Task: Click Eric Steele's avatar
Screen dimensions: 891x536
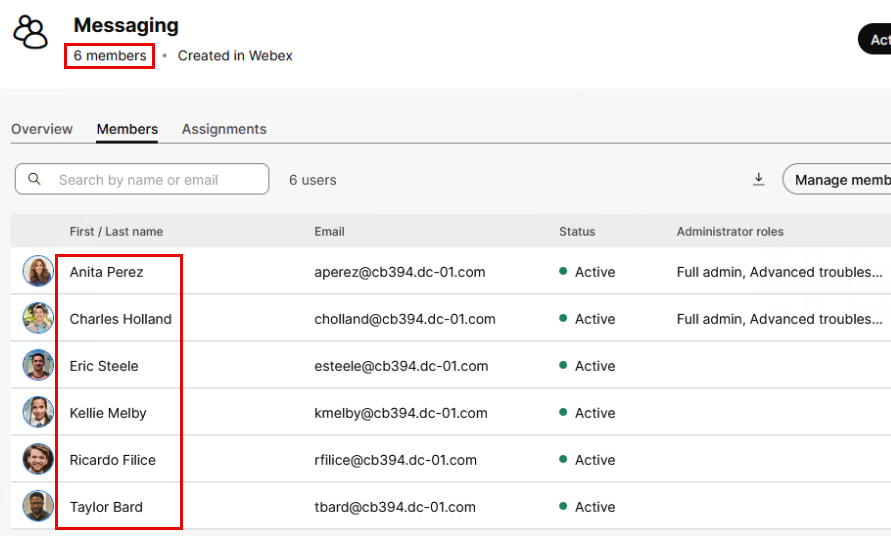Action: click(x=38, y=366)
